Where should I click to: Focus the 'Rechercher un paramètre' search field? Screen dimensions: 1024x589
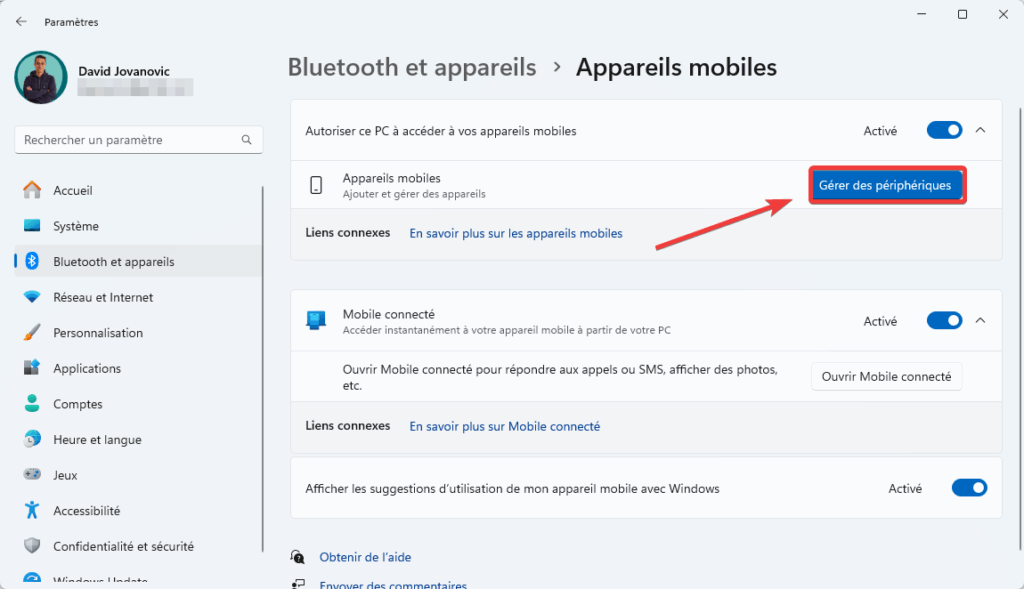click(x=138, y=140)
